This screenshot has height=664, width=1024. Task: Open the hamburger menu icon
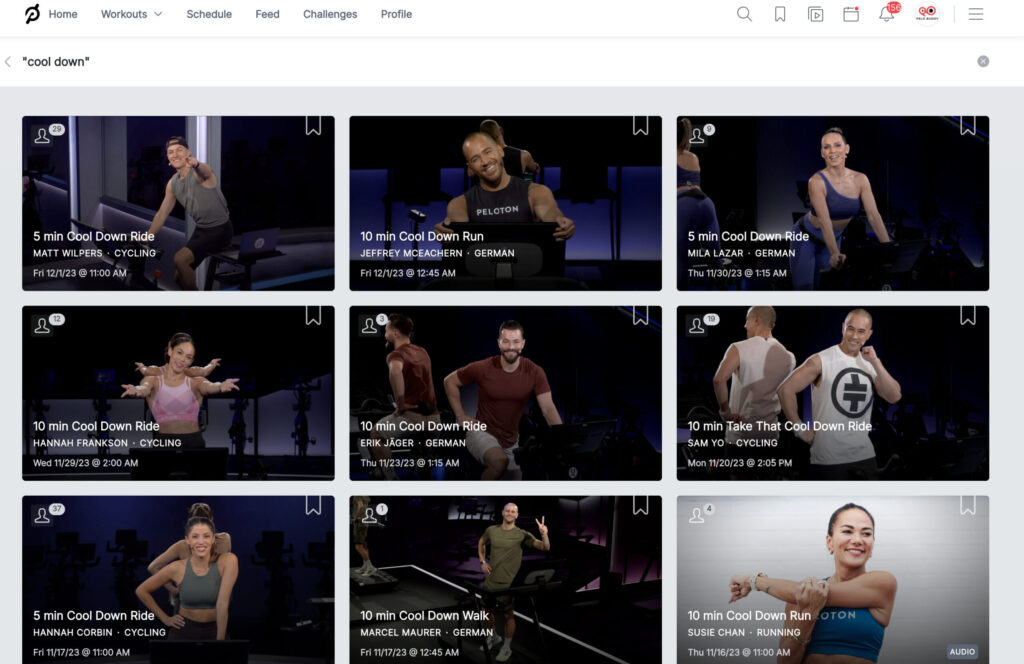click(x=976, y=14)
